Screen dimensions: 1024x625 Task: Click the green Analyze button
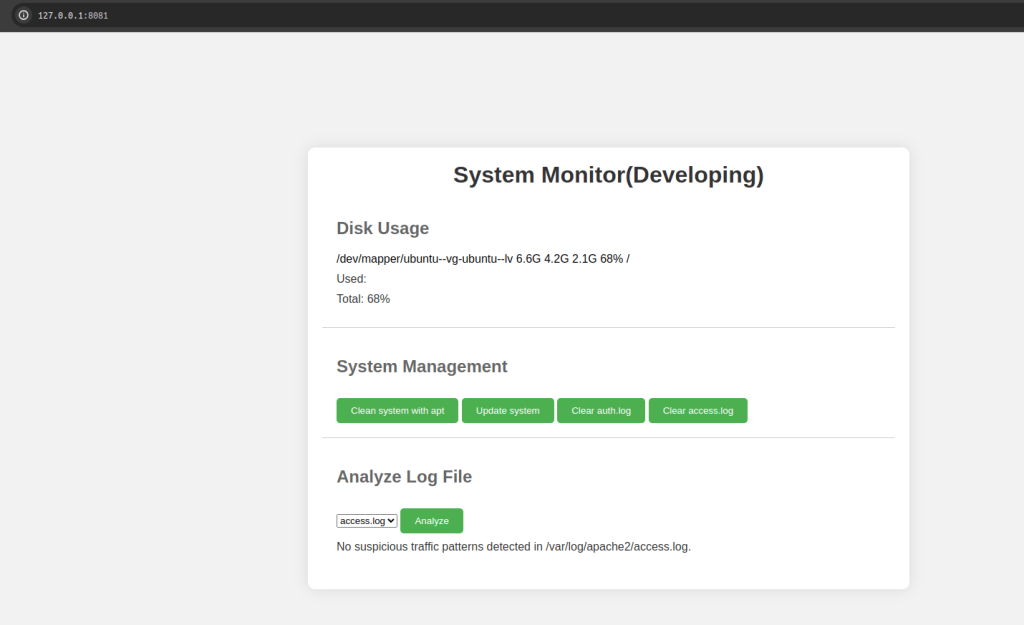pos(431,521)
